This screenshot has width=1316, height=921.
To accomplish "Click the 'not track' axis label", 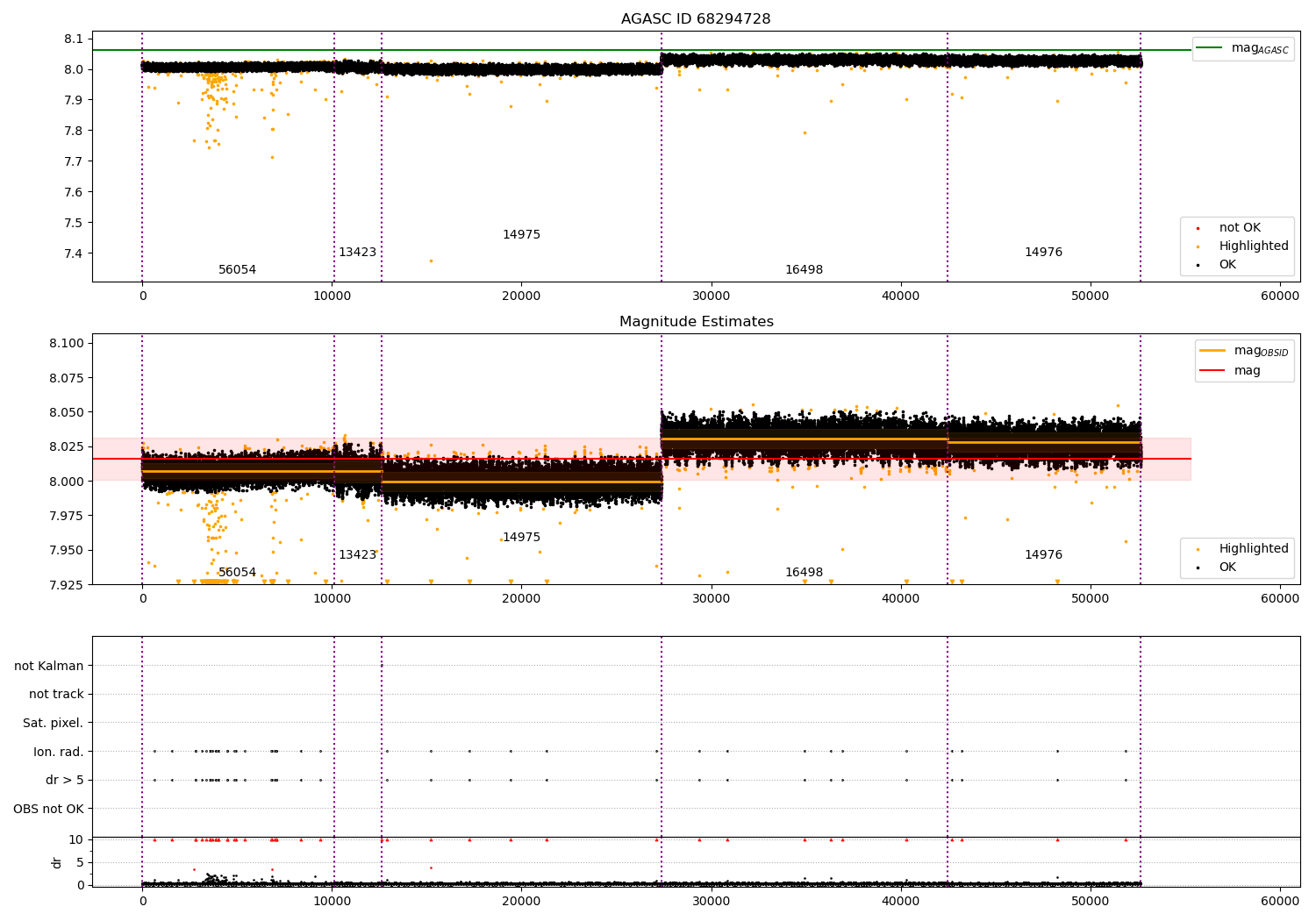I will tap(56, 695).
